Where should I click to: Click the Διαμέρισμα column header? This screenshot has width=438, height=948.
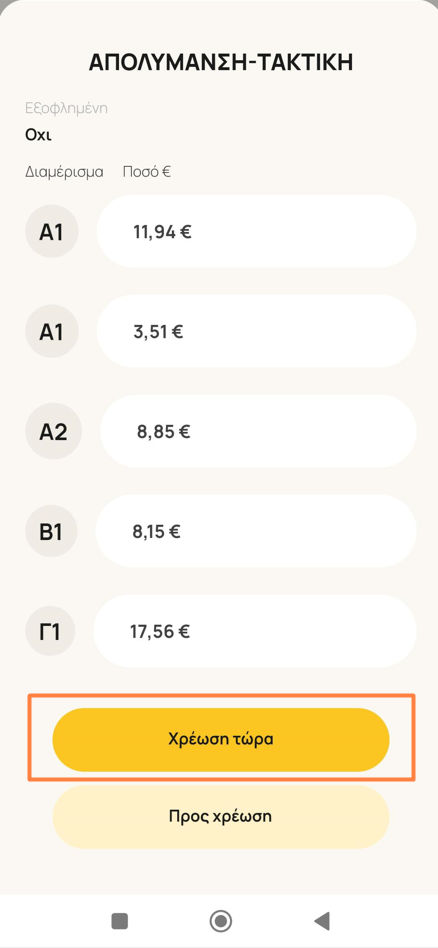point(64,172)
